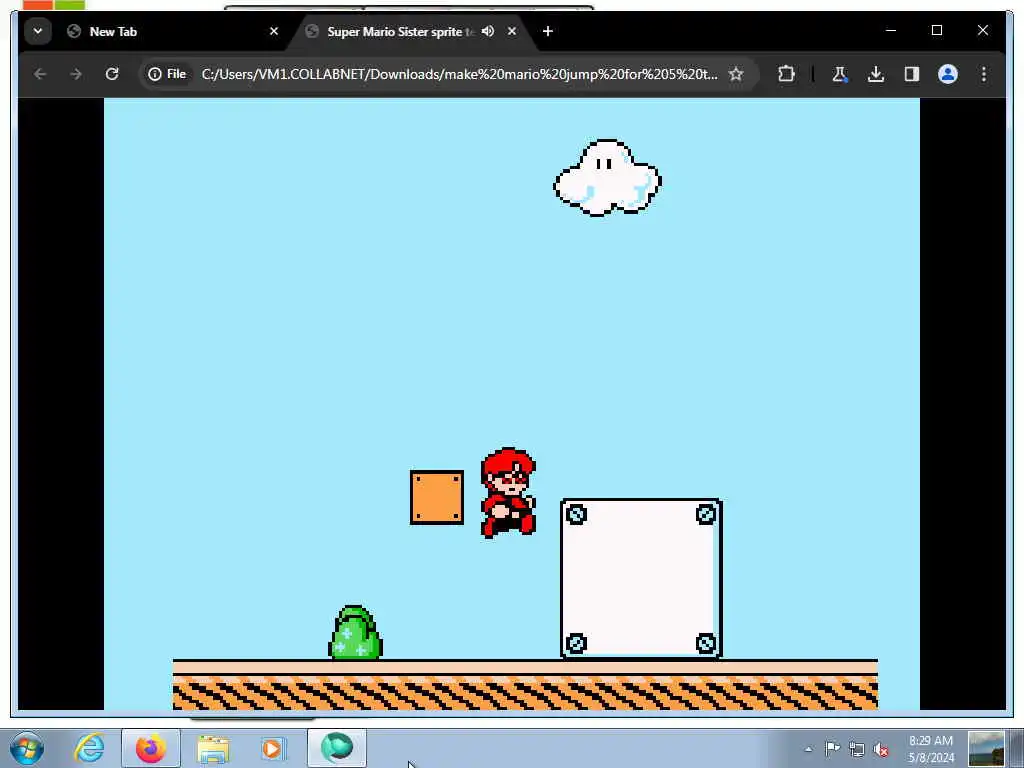Maximize the Chrome window
Image resolution: width=1024 pixels, height=768 pixels.
point(936,30)
